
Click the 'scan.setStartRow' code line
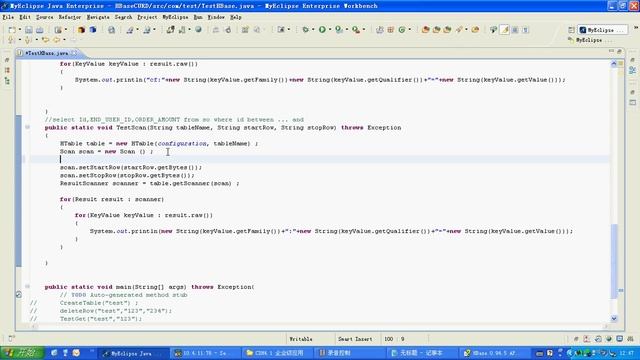pos(131,167)
